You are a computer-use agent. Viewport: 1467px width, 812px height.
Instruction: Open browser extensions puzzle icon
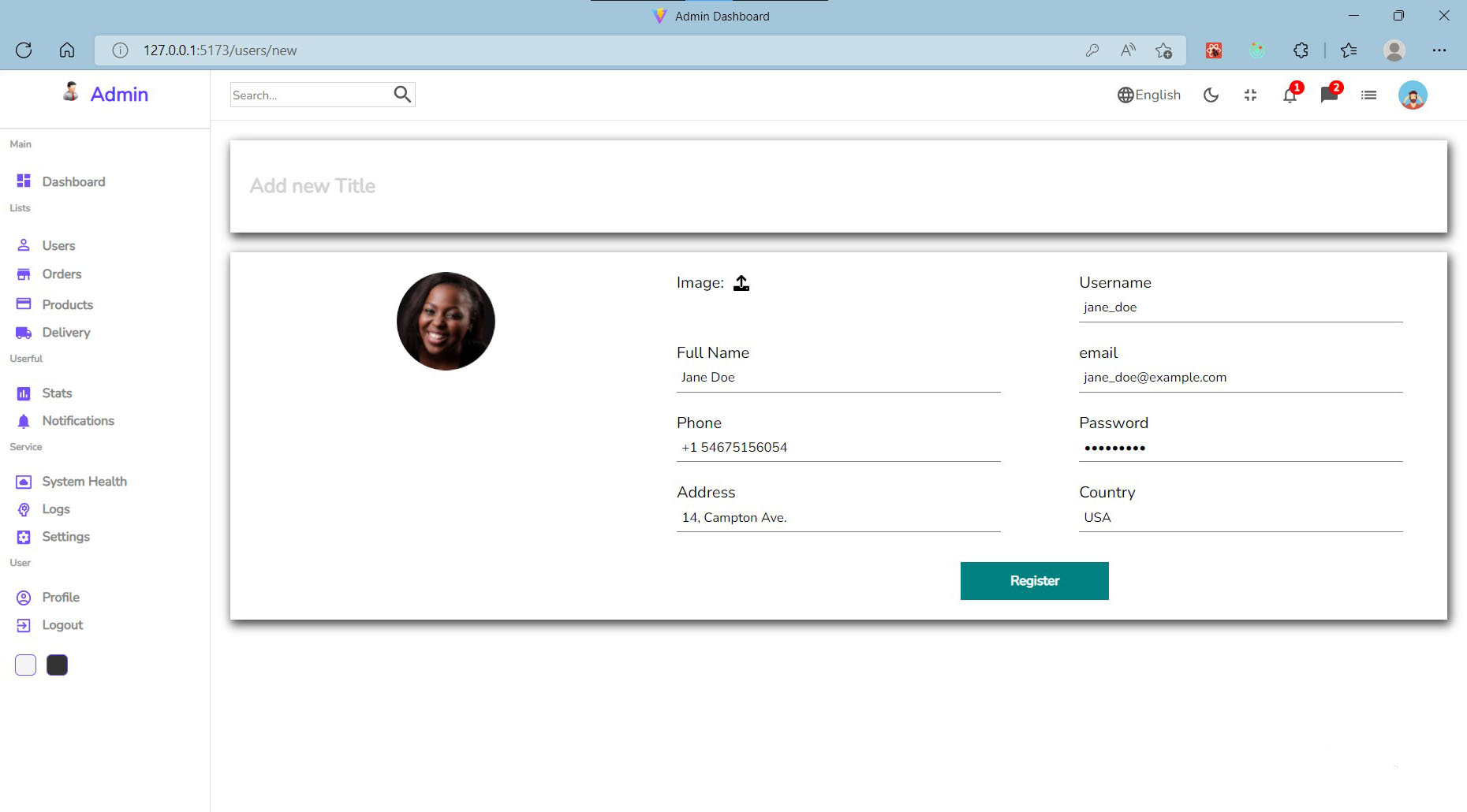(1301, 50)
